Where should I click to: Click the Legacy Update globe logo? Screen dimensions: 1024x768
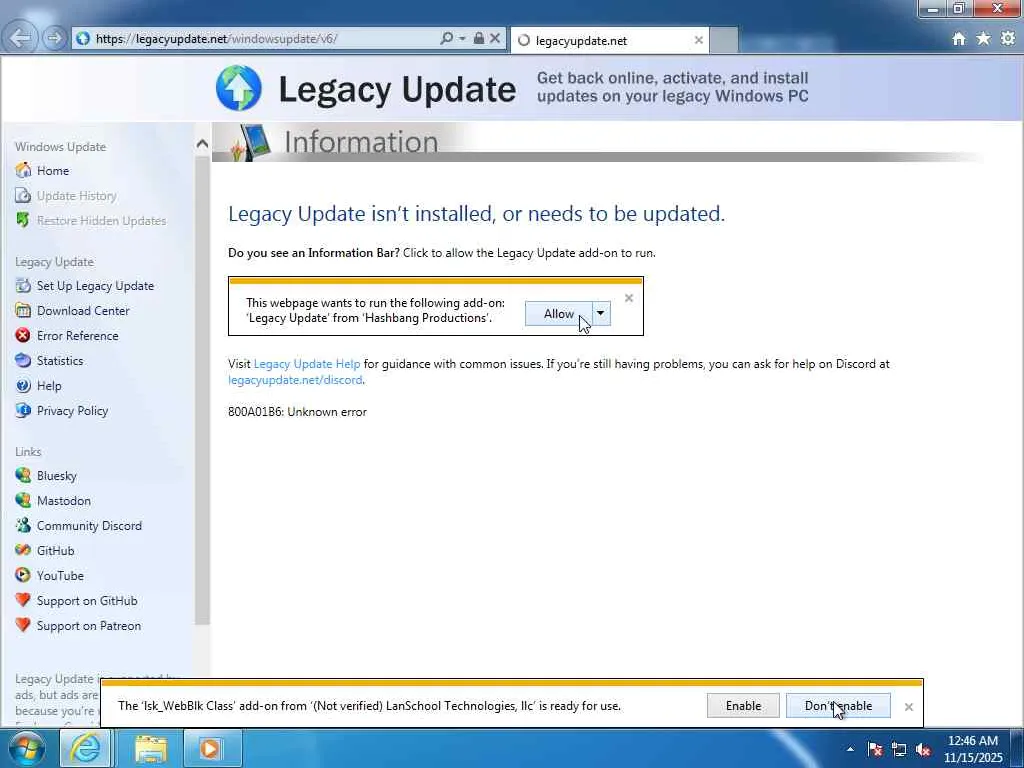(238, 88)
